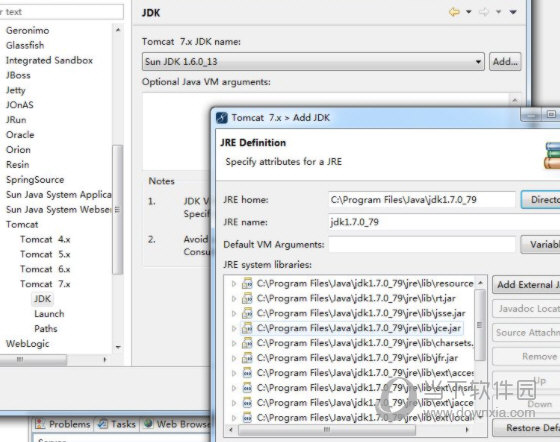Select SpringSource in the server tree

coord(35,180)
